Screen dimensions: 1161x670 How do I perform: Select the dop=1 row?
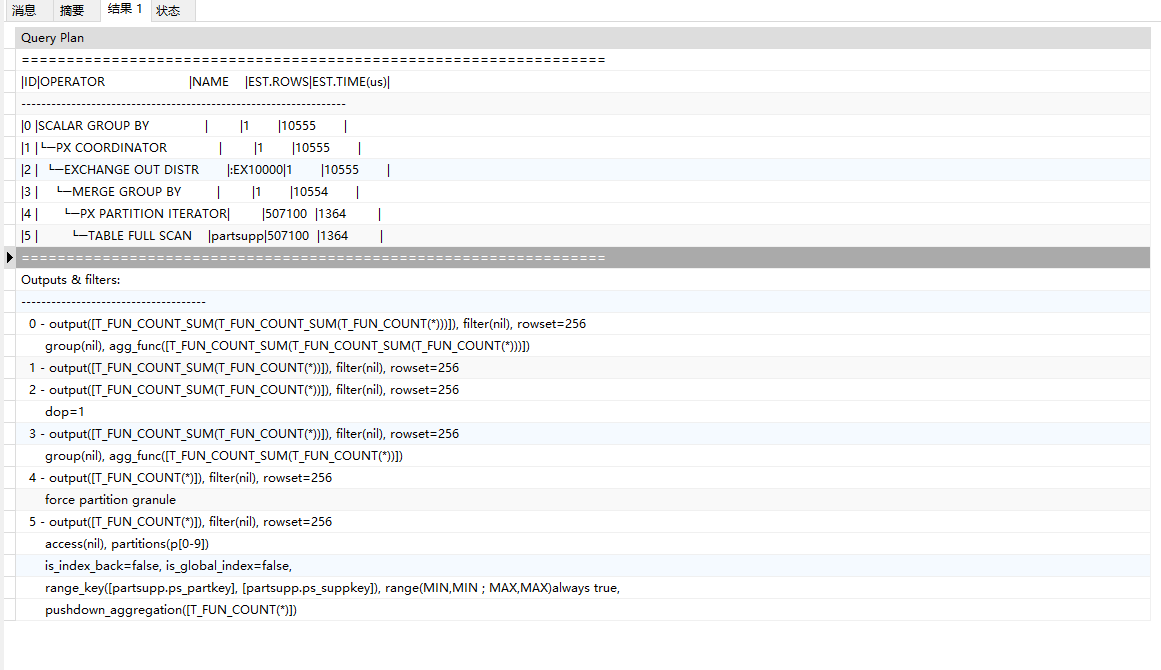[66, 412]
